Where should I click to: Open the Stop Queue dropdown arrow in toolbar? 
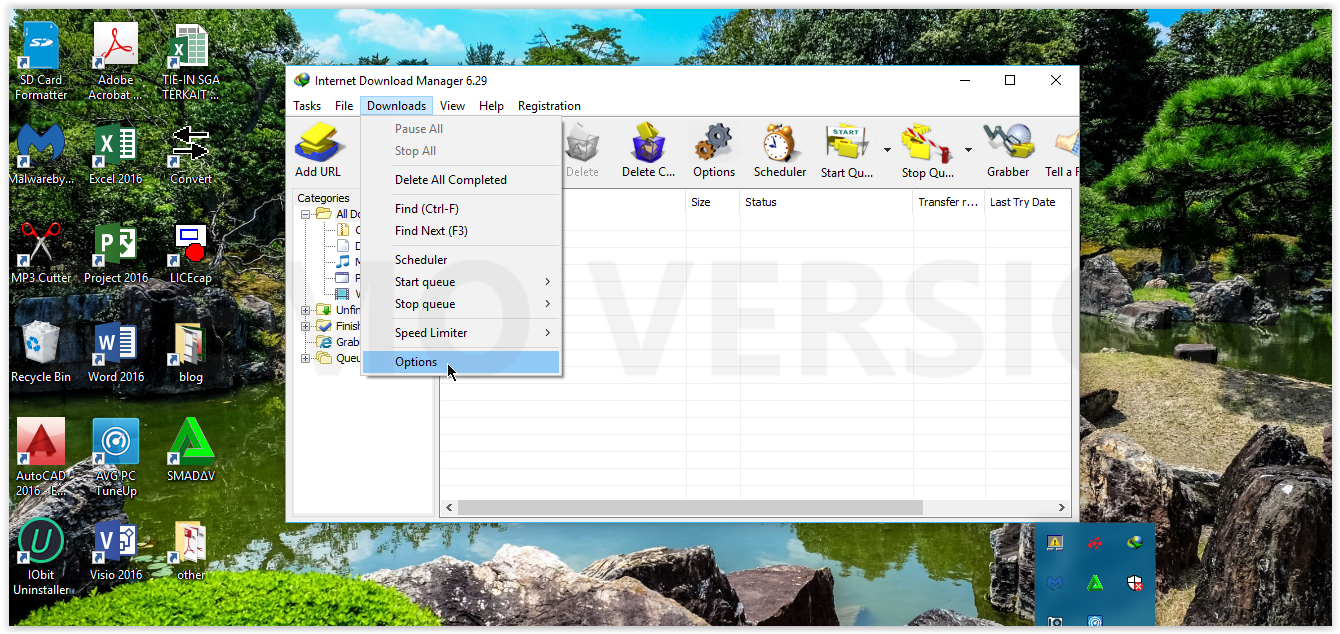[x=968, y=151]
